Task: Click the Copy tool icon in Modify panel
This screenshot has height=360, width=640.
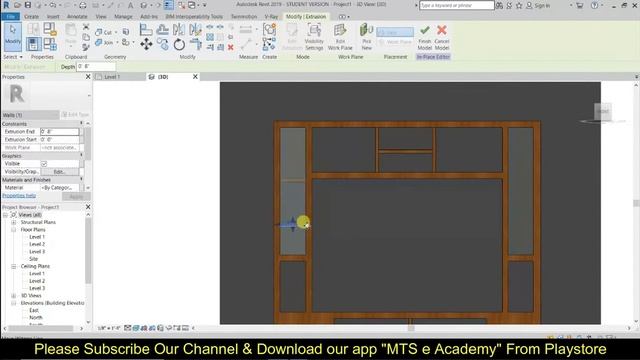Action: point(162,44)
